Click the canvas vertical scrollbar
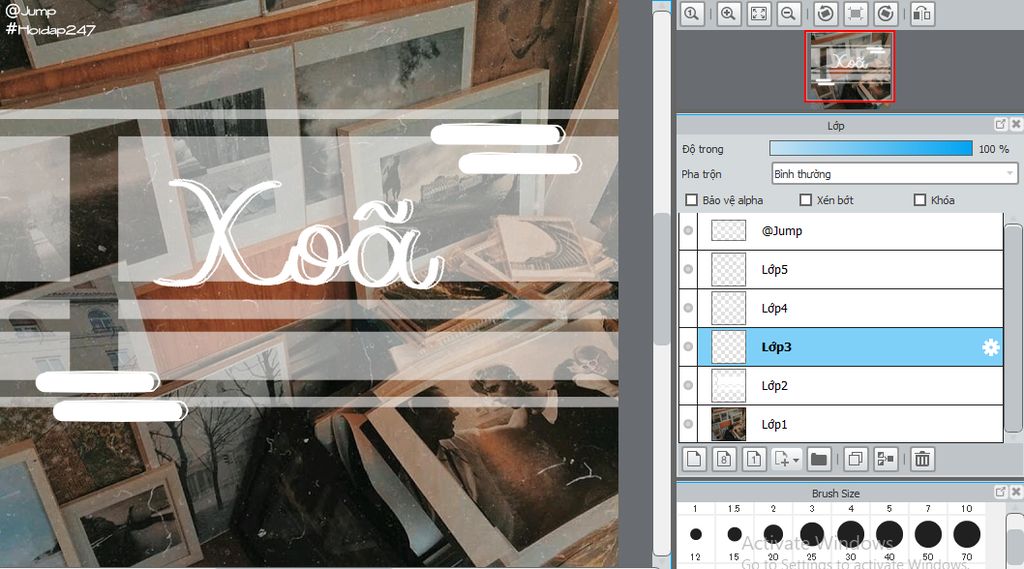The height and width of the screenshot is (569, 1024). 662,278
